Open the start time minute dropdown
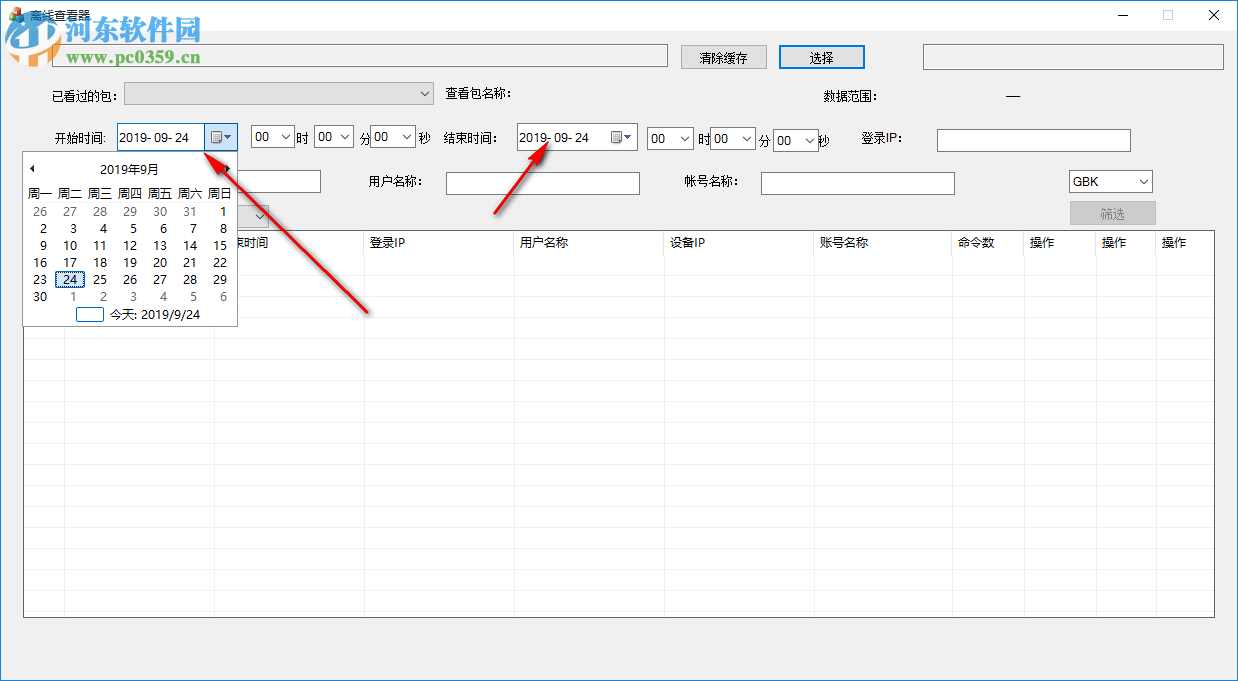This screenshot has width=1238, height=681. 346,136
